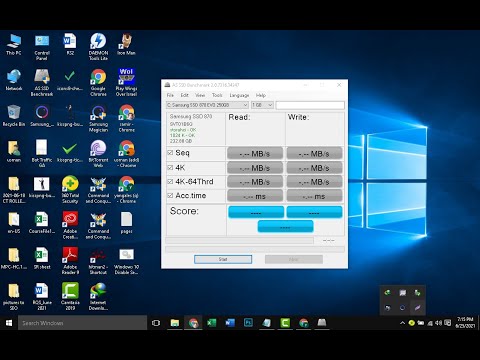
Task: Open the 1 GB test size dropdown
Action: [262, 105]
